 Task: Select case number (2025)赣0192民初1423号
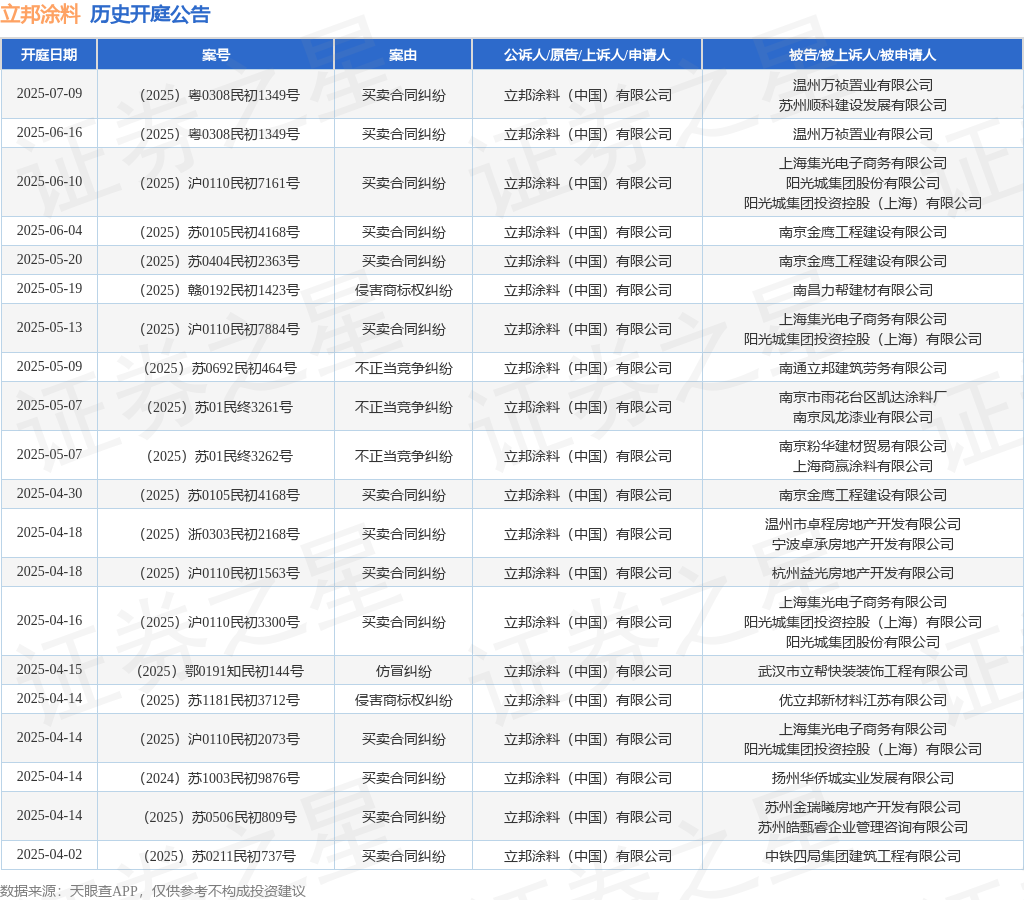[x=219, y=290]
